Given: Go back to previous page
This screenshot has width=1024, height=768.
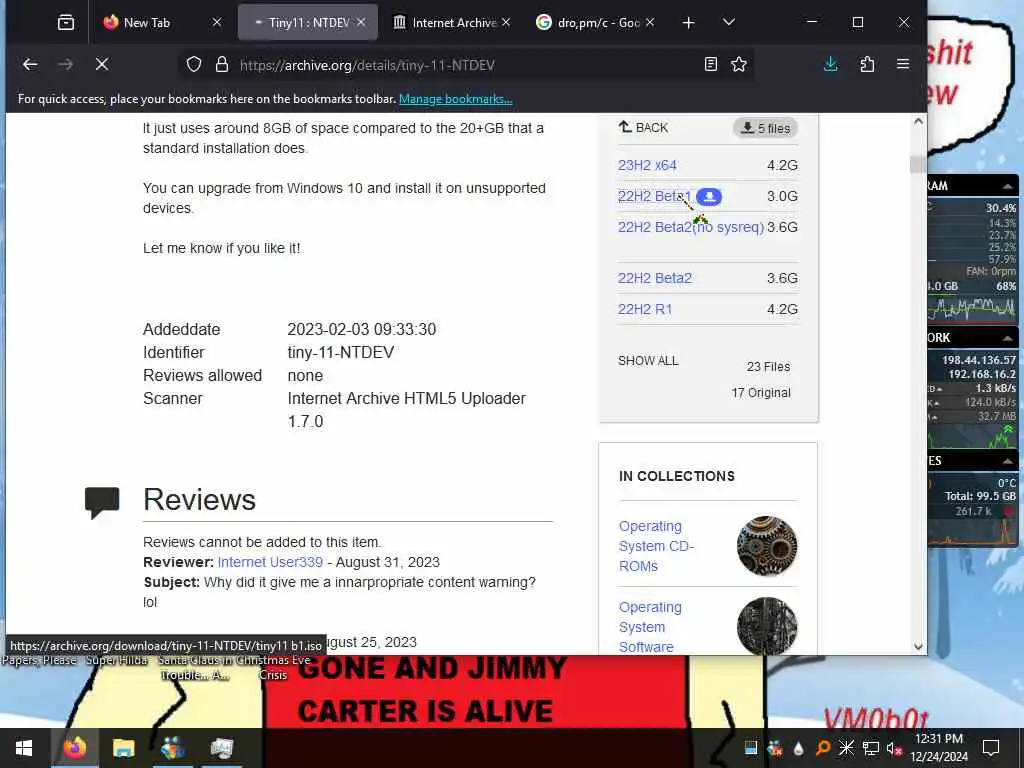Looking at the screenshot, I should point(30,64).
